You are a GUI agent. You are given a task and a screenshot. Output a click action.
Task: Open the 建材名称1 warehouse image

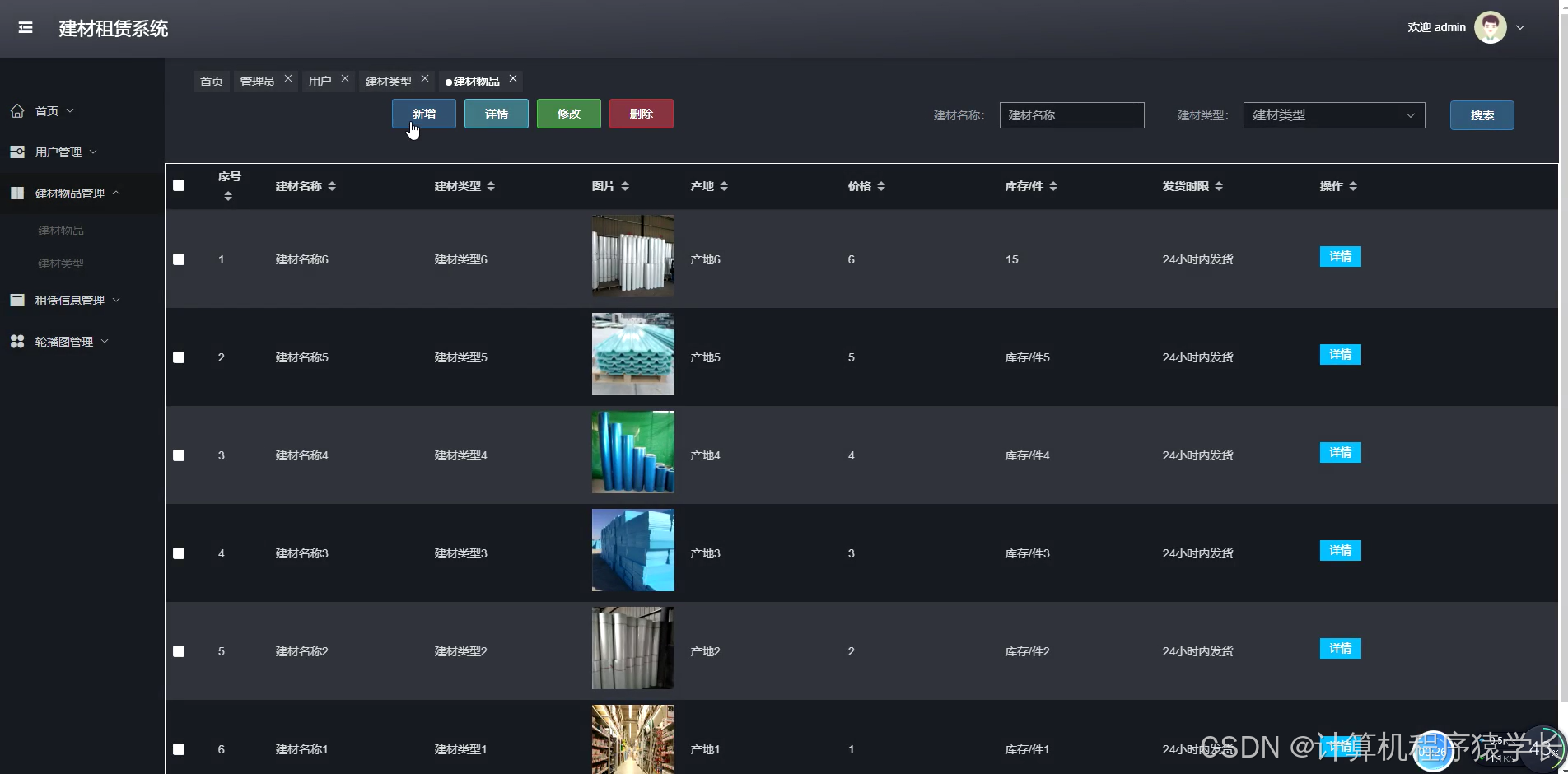(633, 739)
